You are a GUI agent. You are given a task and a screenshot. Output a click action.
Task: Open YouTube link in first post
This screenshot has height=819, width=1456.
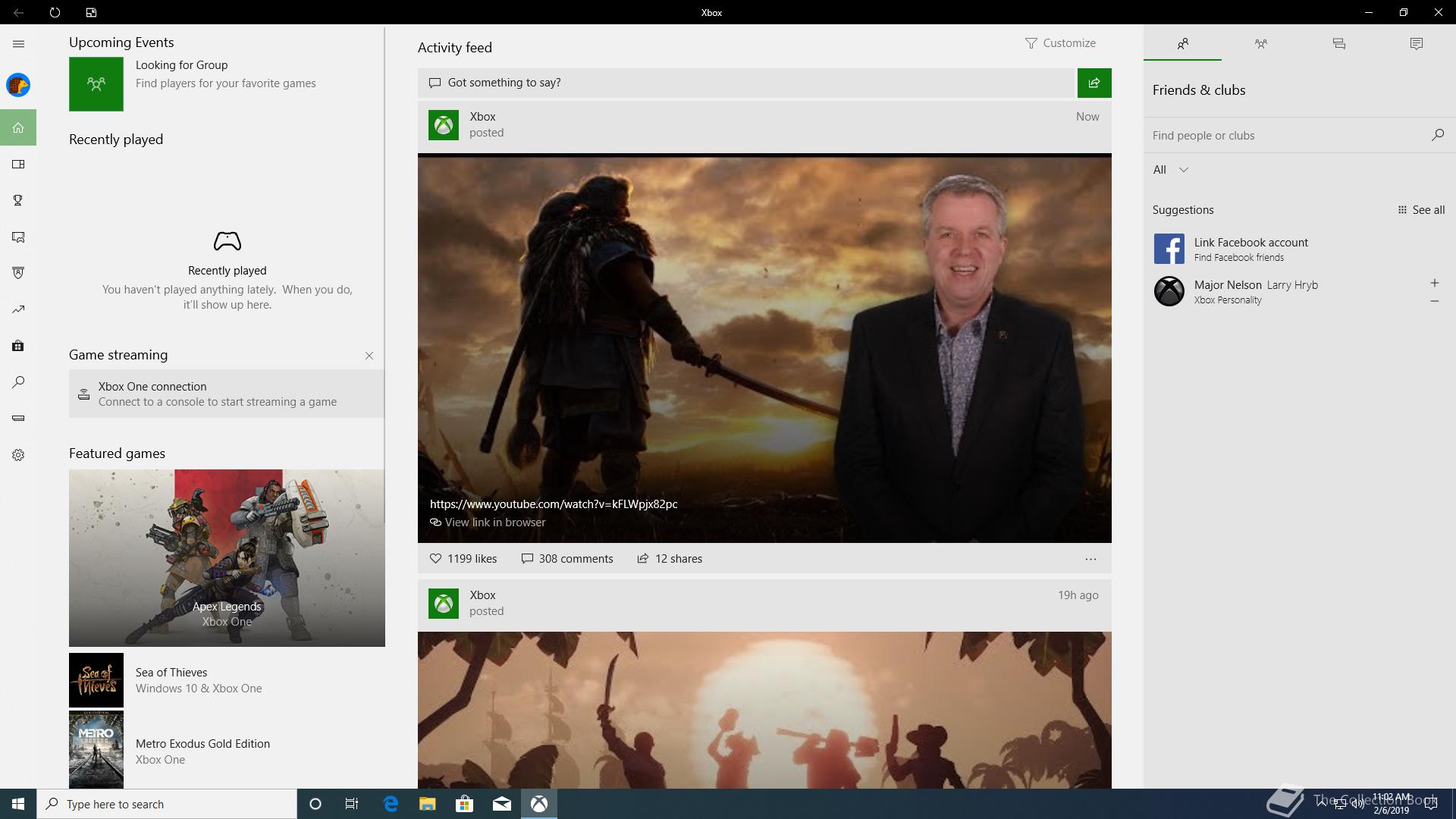point(554,504)
